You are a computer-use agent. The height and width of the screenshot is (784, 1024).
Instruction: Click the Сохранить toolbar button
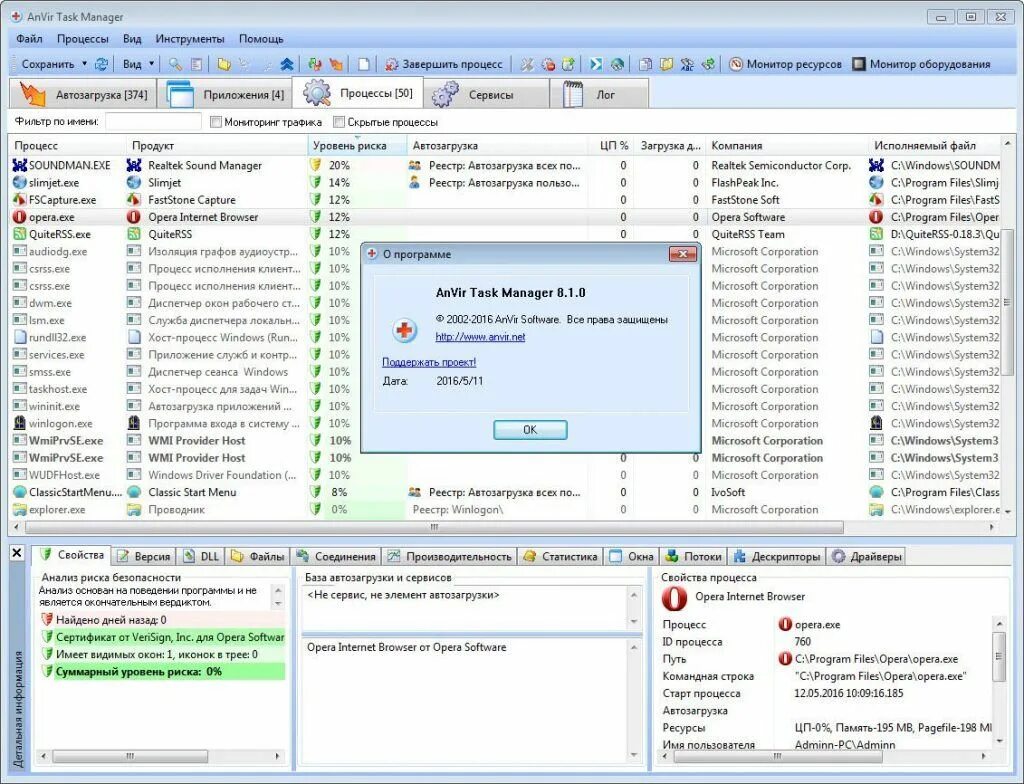(48, 64)
